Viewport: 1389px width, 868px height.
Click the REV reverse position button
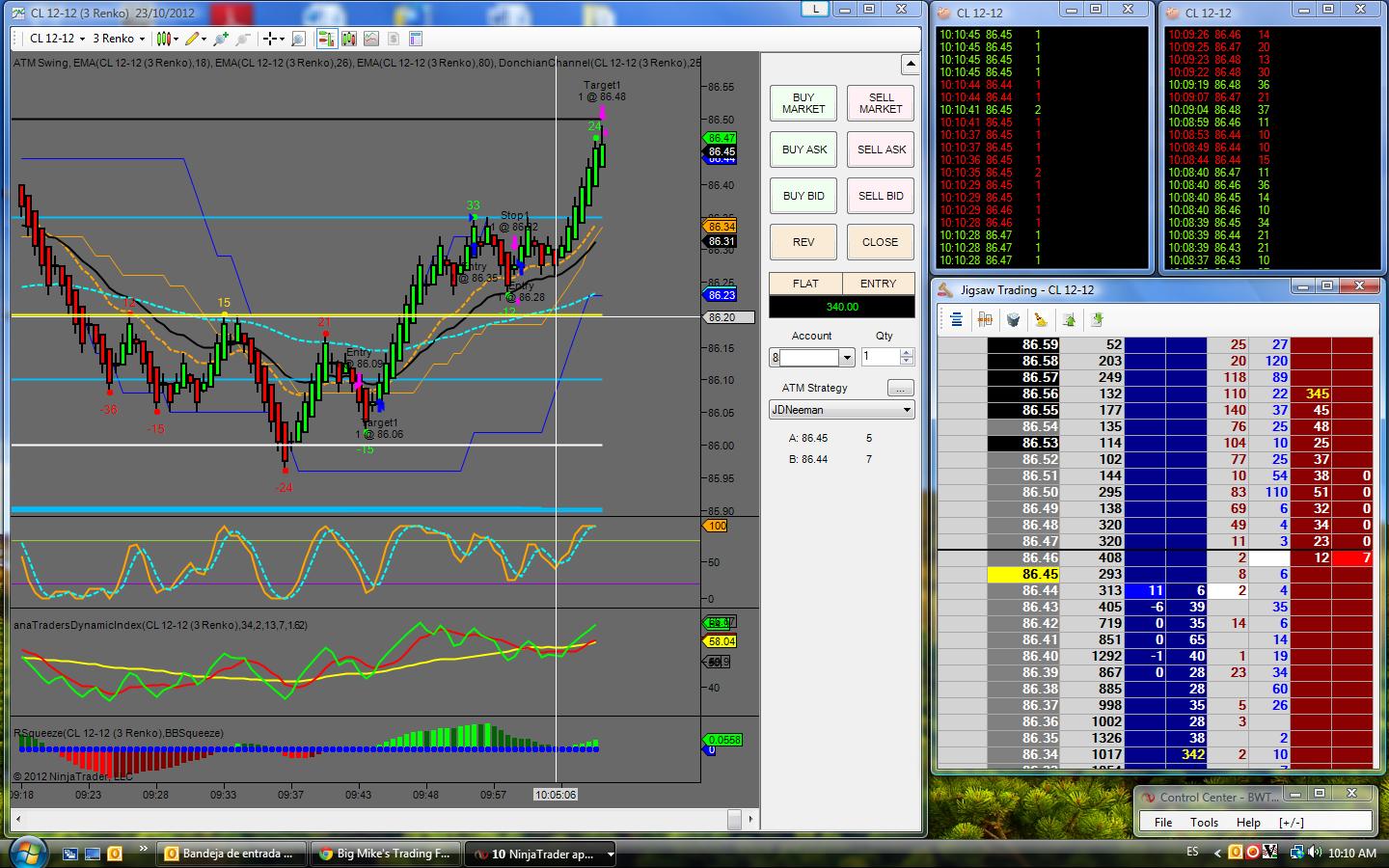[803, 242]
